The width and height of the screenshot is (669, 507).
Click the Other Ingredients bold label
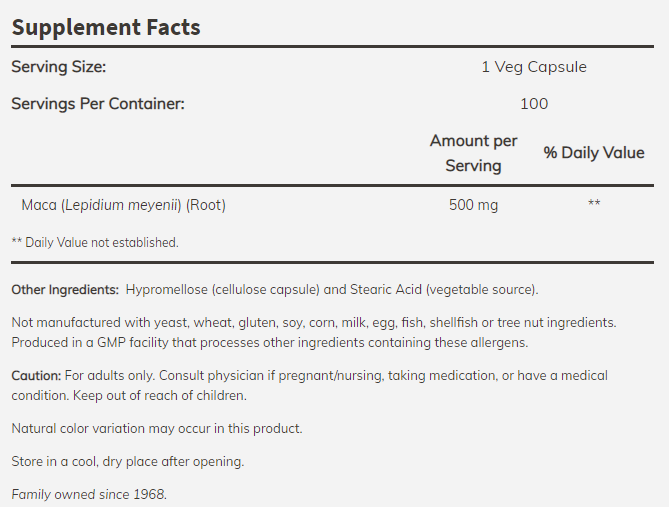click(65, 290)
